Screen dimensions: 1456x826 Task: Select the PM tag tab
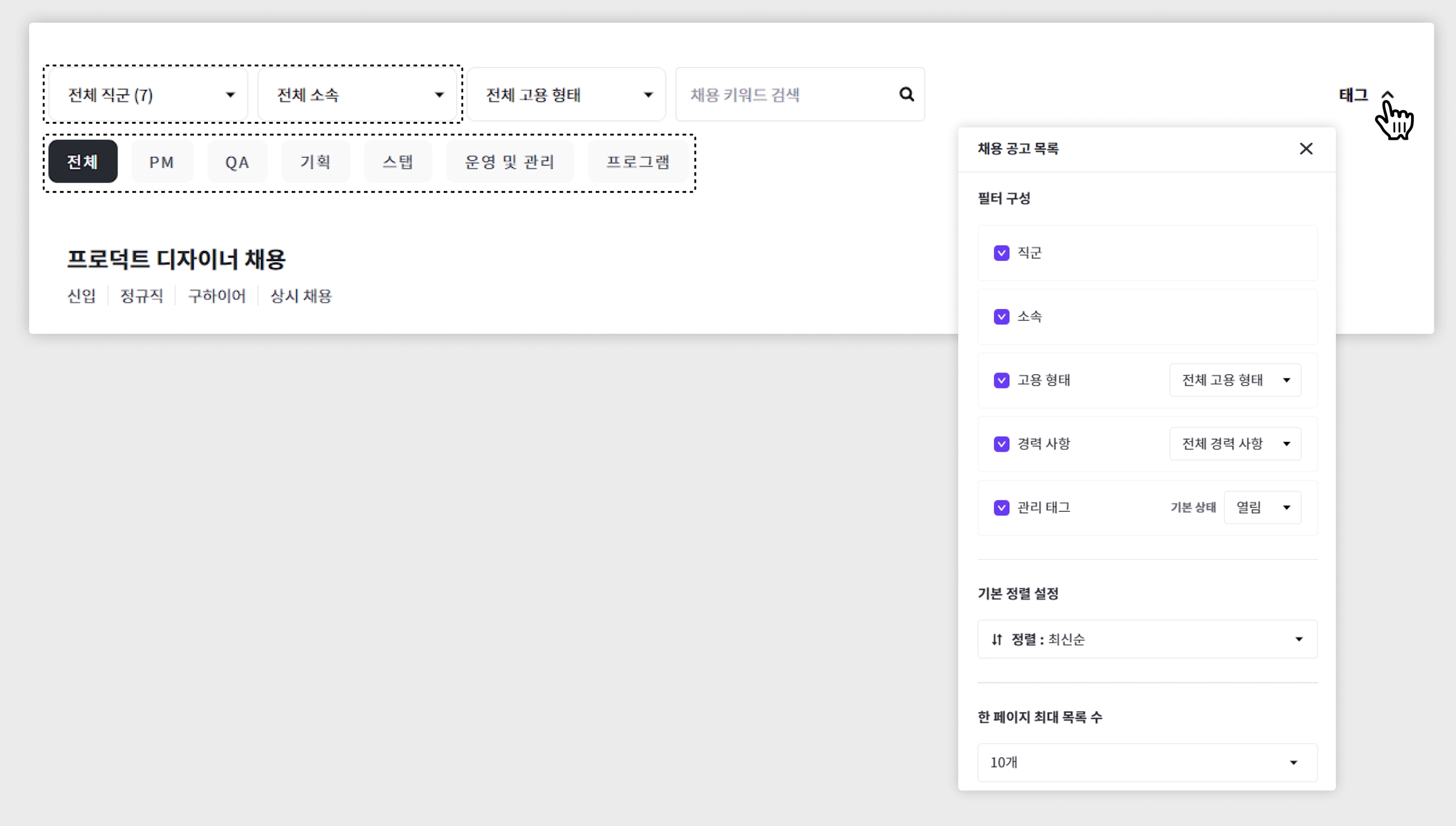(x=162, y=162)
